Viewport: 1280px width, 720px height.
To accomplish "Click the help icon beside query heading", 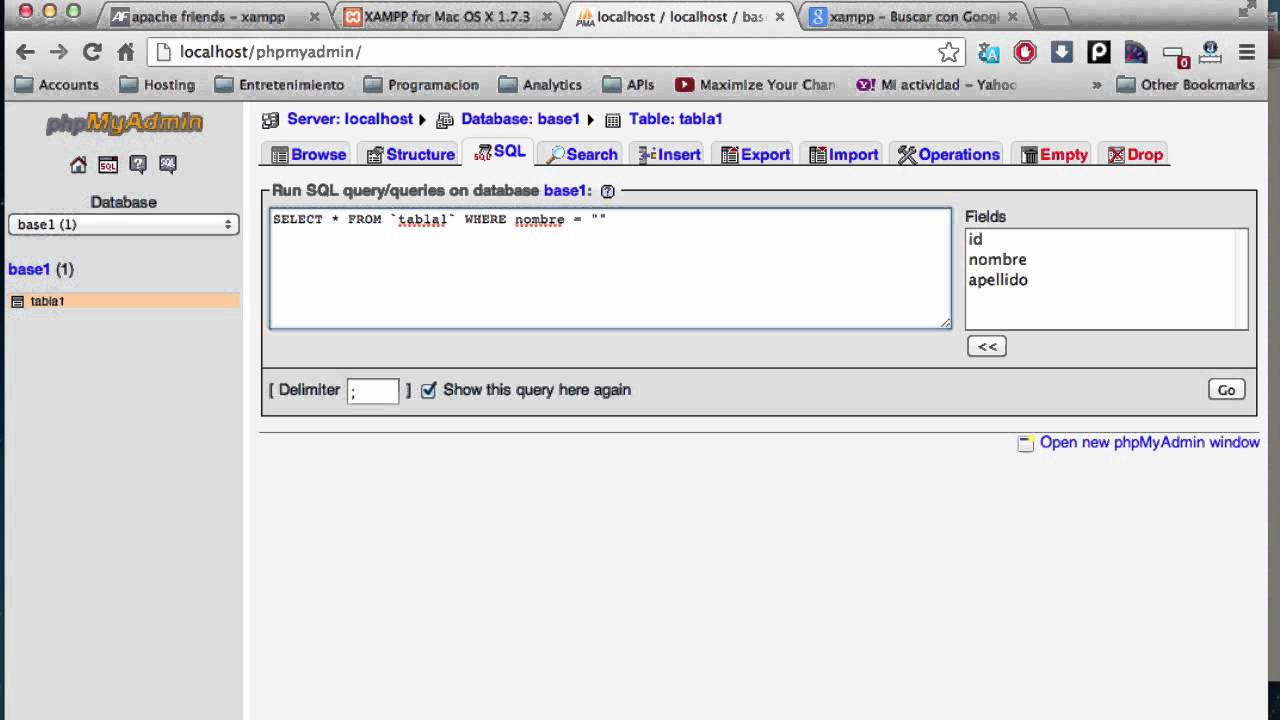I will (607, 191).
